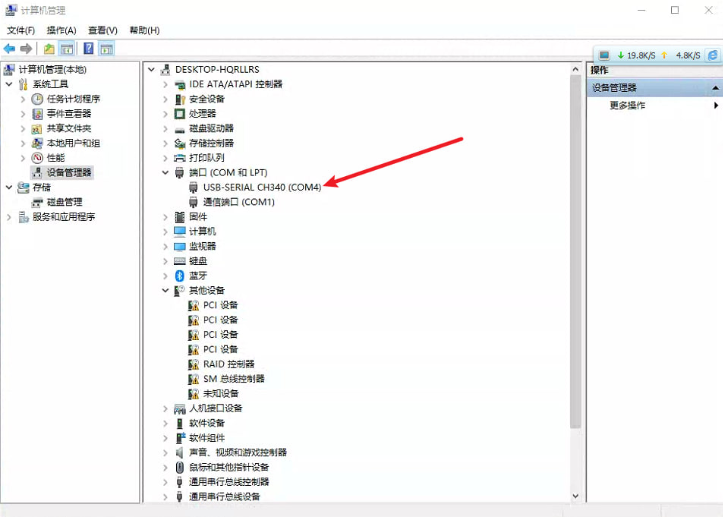Click the SM 总线控制器 warning icon
Screen dimensions: 723x517
click(x=194, y=379)
